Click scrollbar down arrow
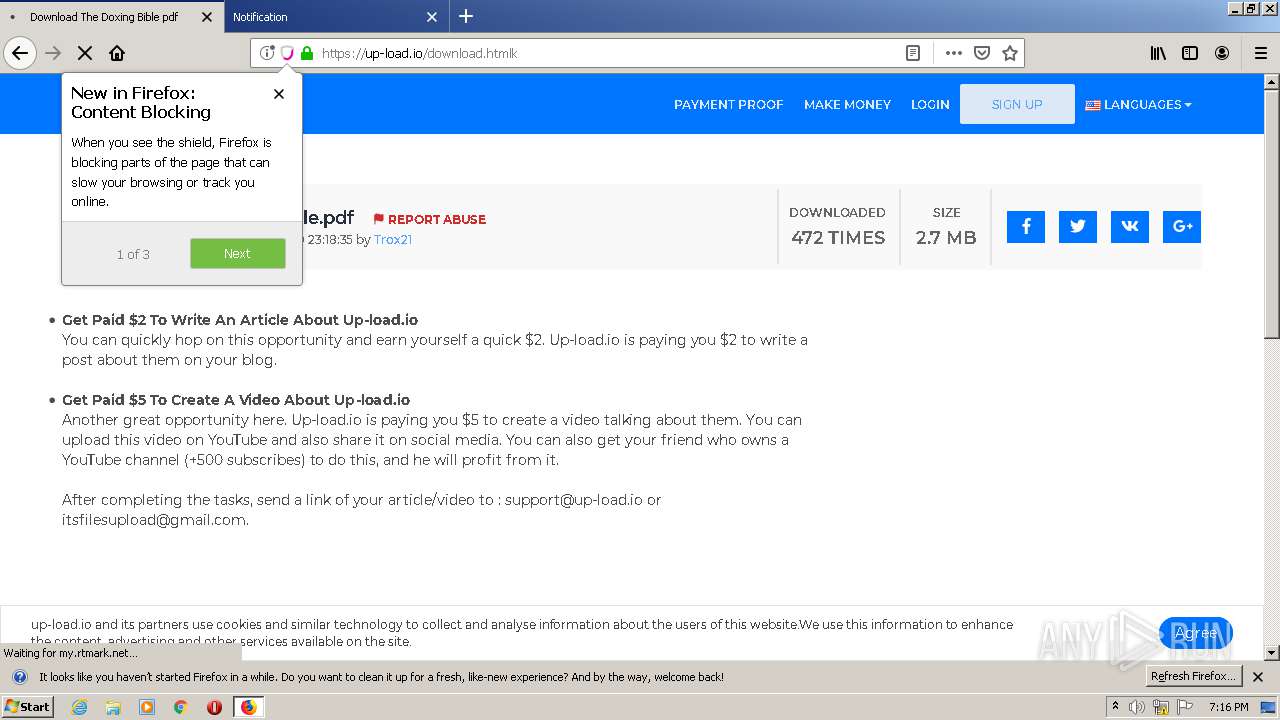 [x=1272, y=653]
